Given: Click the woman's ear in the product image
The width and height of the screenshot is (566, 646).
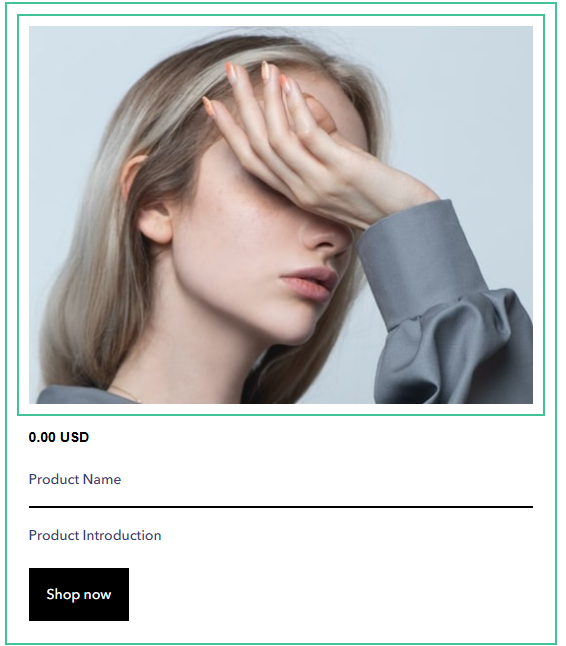Looking at the screenshot, I should coord(156,220).
